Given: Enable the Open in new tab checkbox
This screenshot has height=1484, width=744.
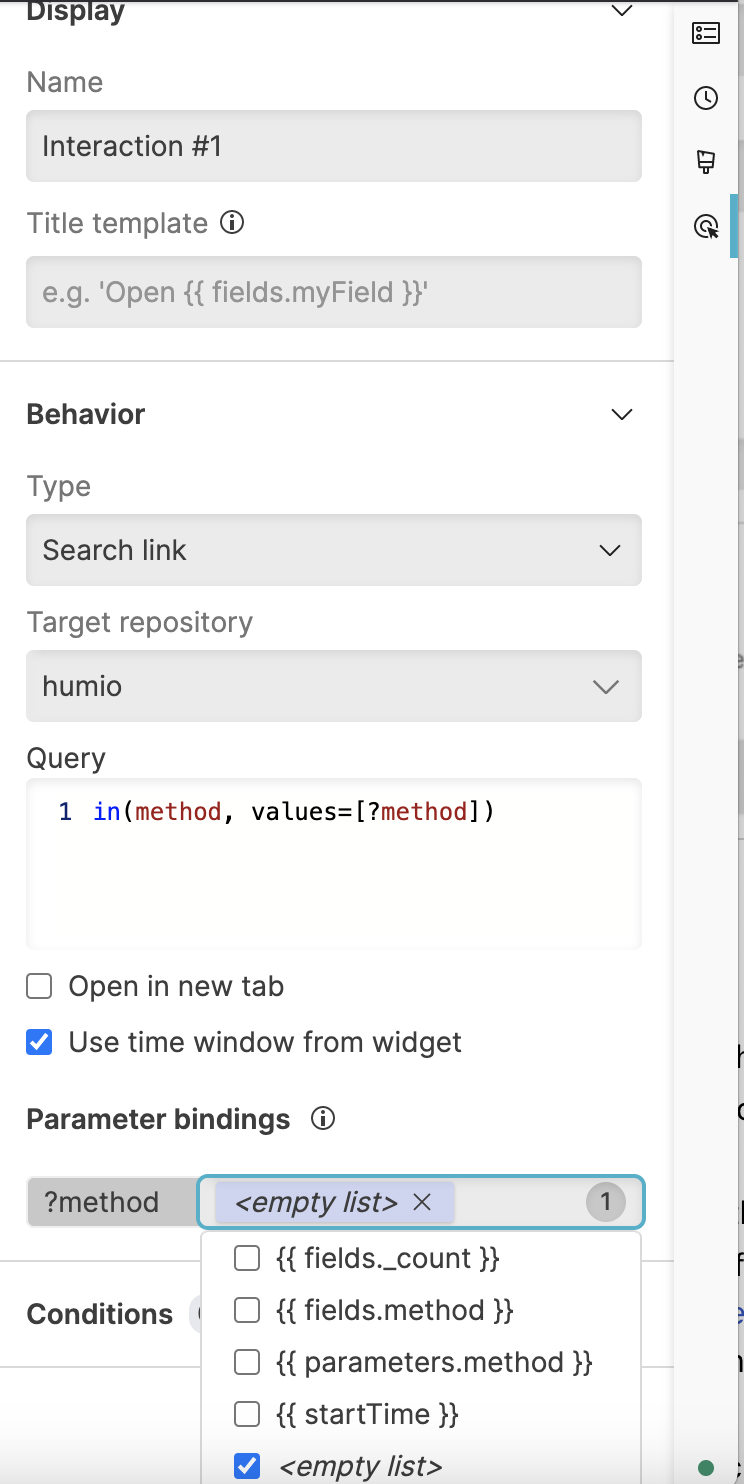Looking at the screenshot, I should 38,986.
